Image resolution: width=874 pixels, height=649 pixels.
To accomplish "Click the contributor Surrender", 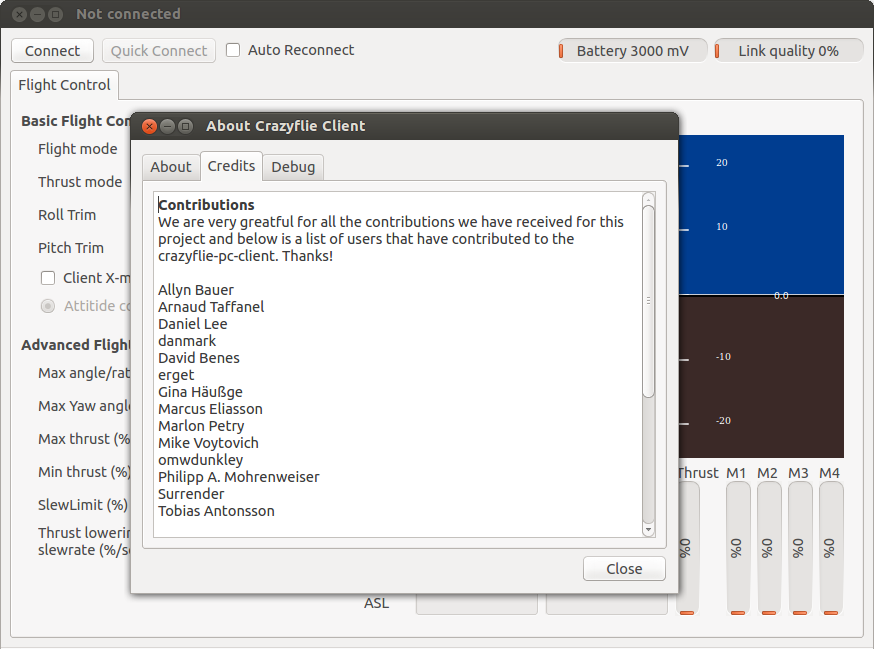I will [191, 494].
